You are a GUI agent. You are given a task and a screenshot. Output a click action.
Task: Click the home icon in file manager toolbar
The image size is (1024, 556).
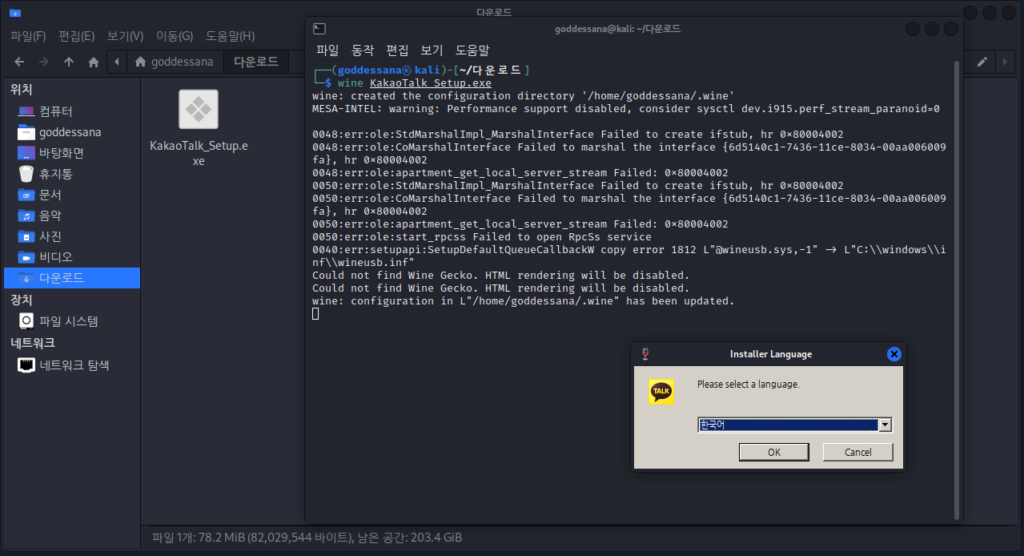93,62
